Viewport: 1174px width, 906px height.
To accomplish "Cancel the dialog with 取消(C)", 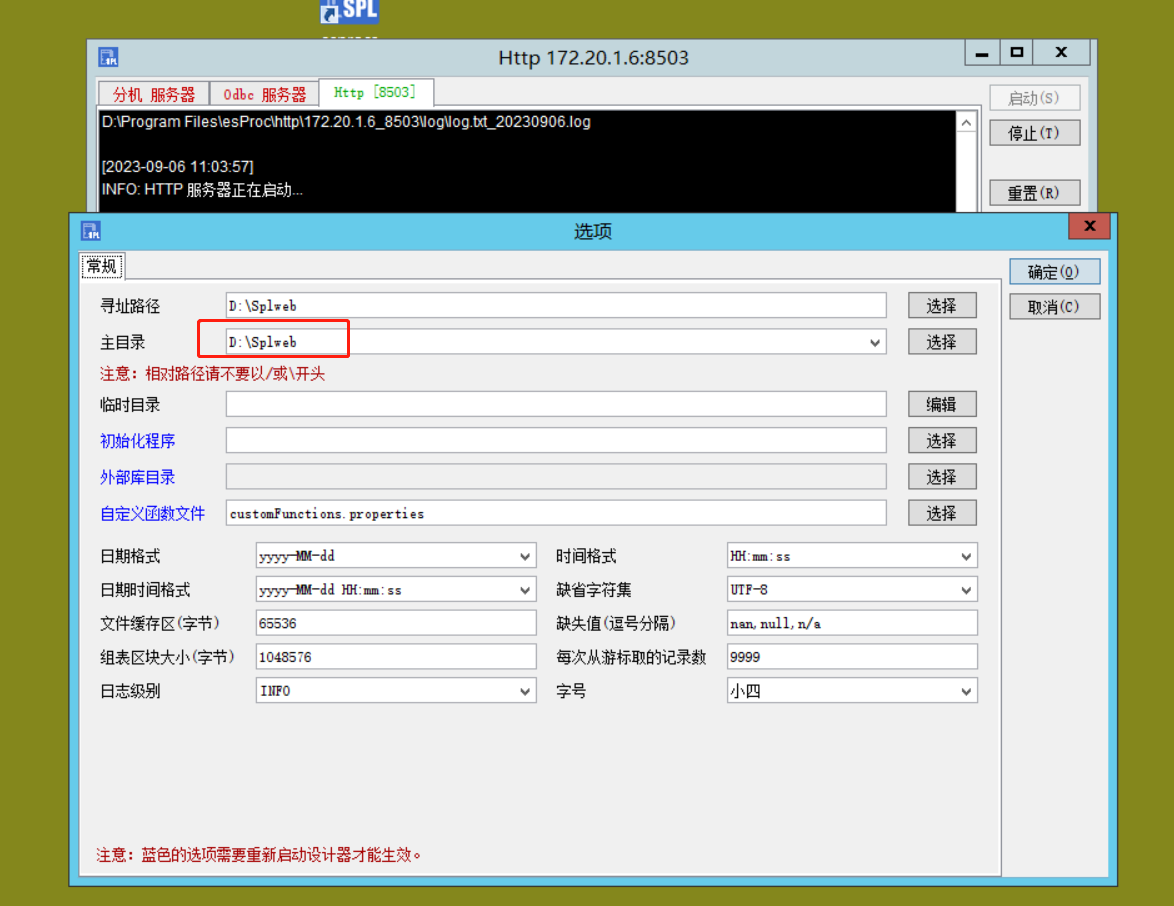I will click(x=1054, y=307).
